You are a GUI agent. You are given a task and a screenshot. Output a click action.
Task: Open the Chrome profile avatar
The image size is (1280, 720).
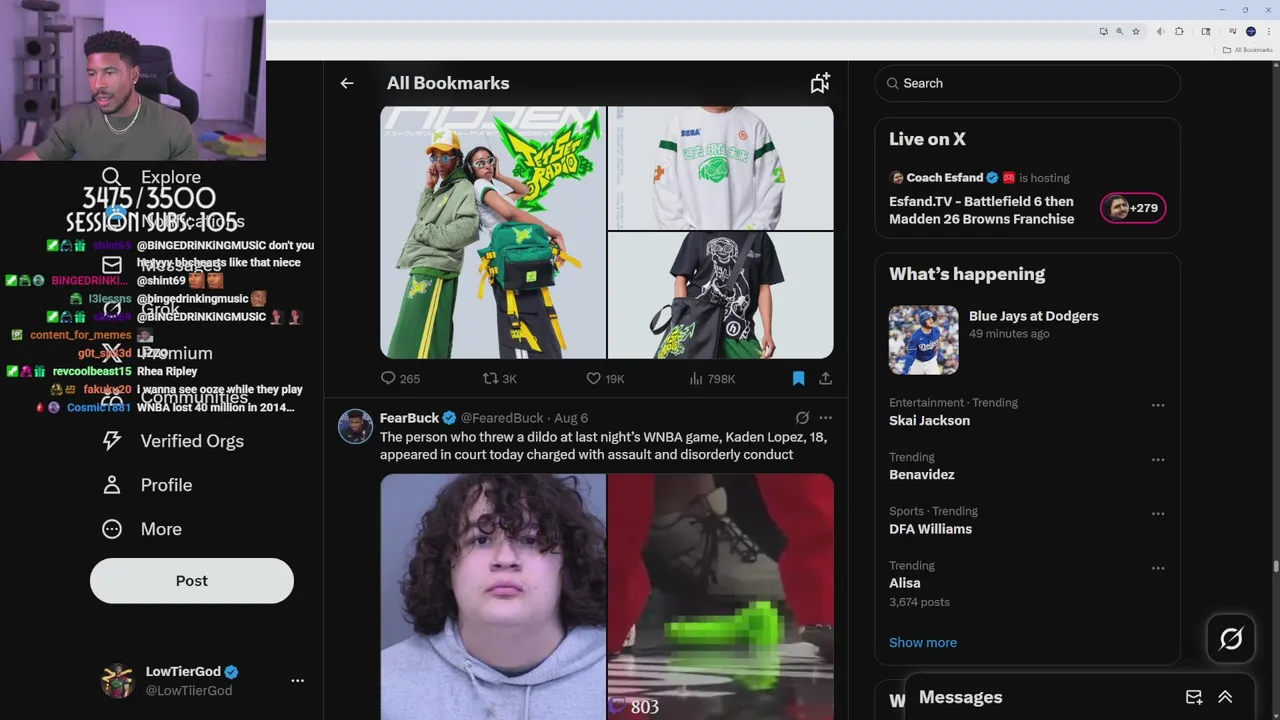tap(1250, 31)
